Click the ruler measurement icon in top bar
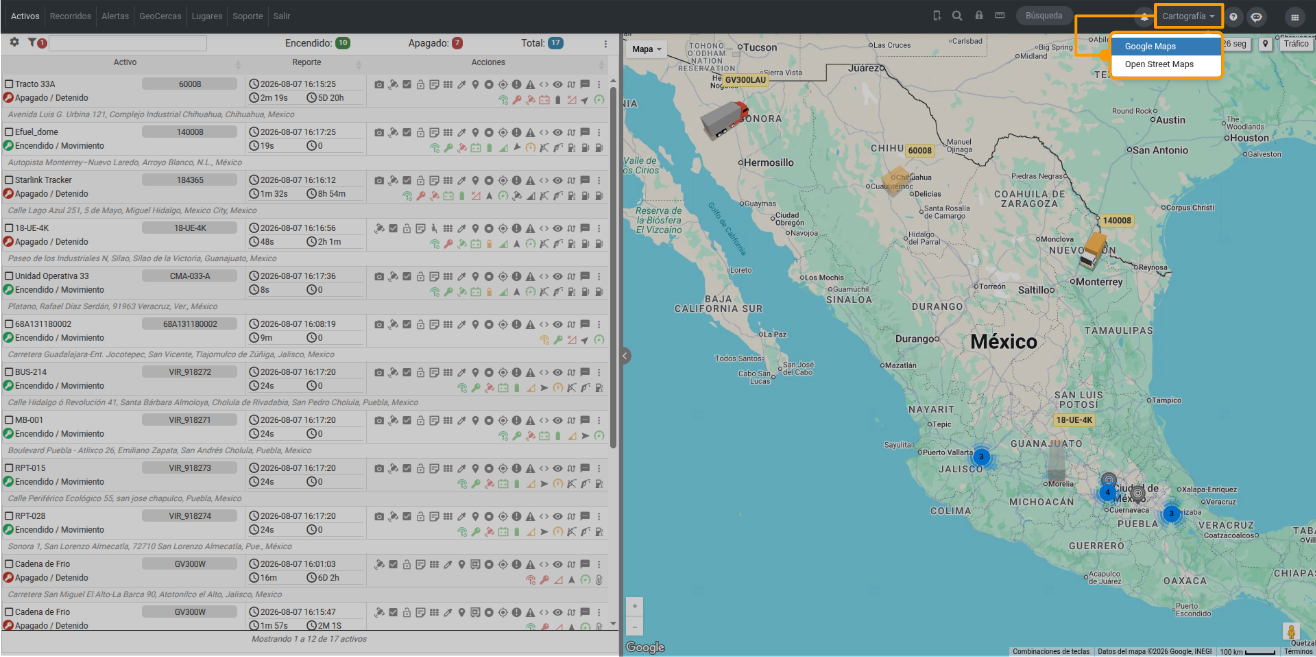 (1000, 16)
